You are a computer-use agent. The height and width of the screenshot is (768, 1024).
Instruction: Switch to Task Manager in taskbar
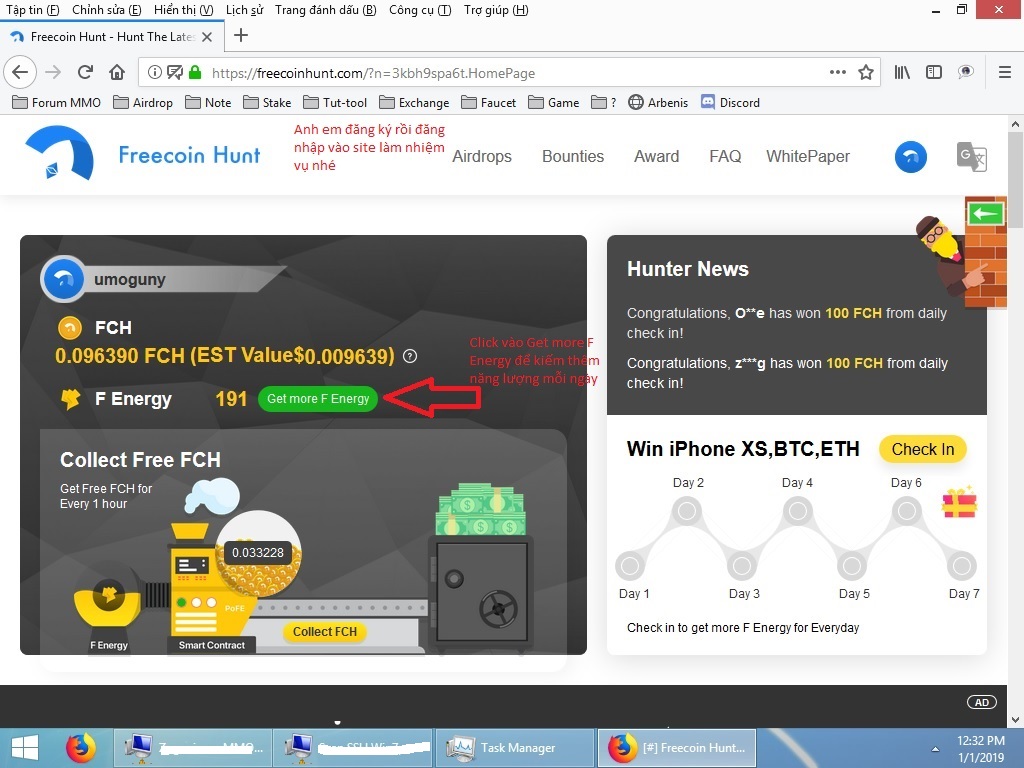[514, 748]
